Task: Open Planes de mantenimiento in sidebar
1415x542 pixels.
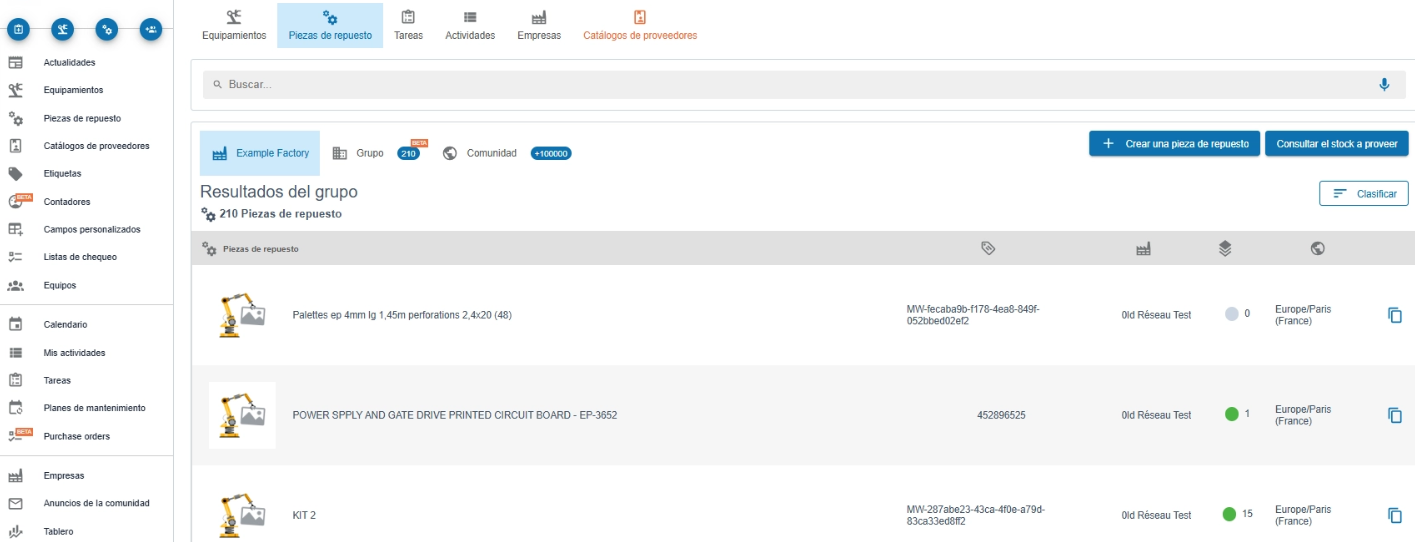Action: tap(94, 408)
